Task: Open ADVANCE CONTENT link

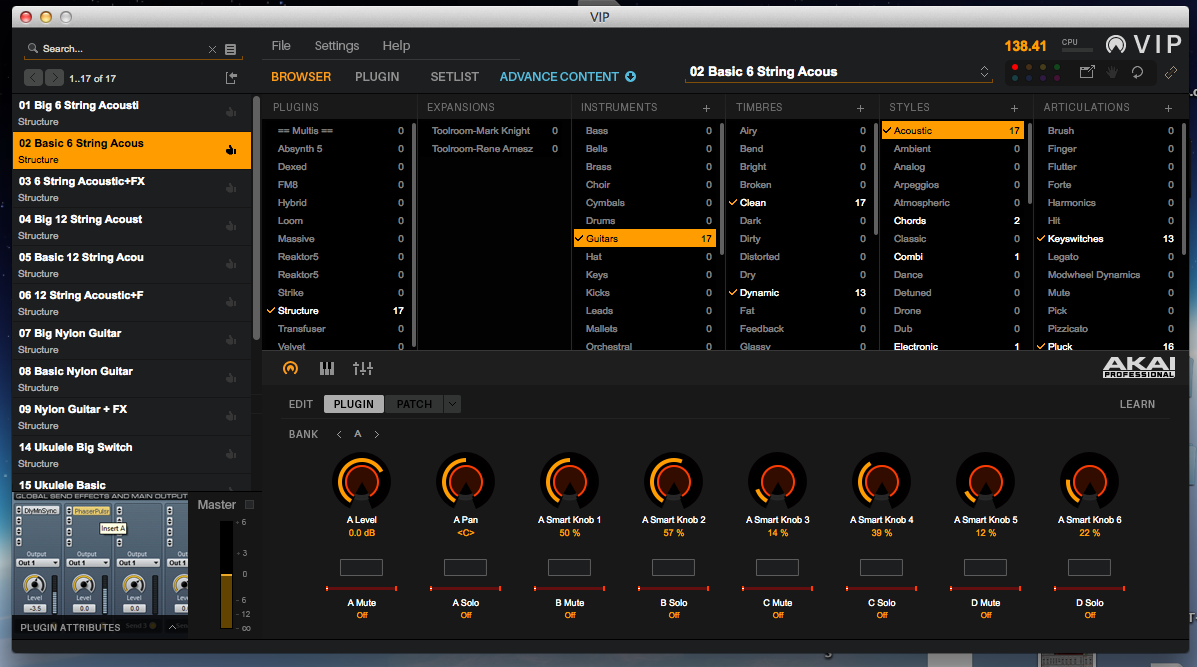Action: click(559, 76)
